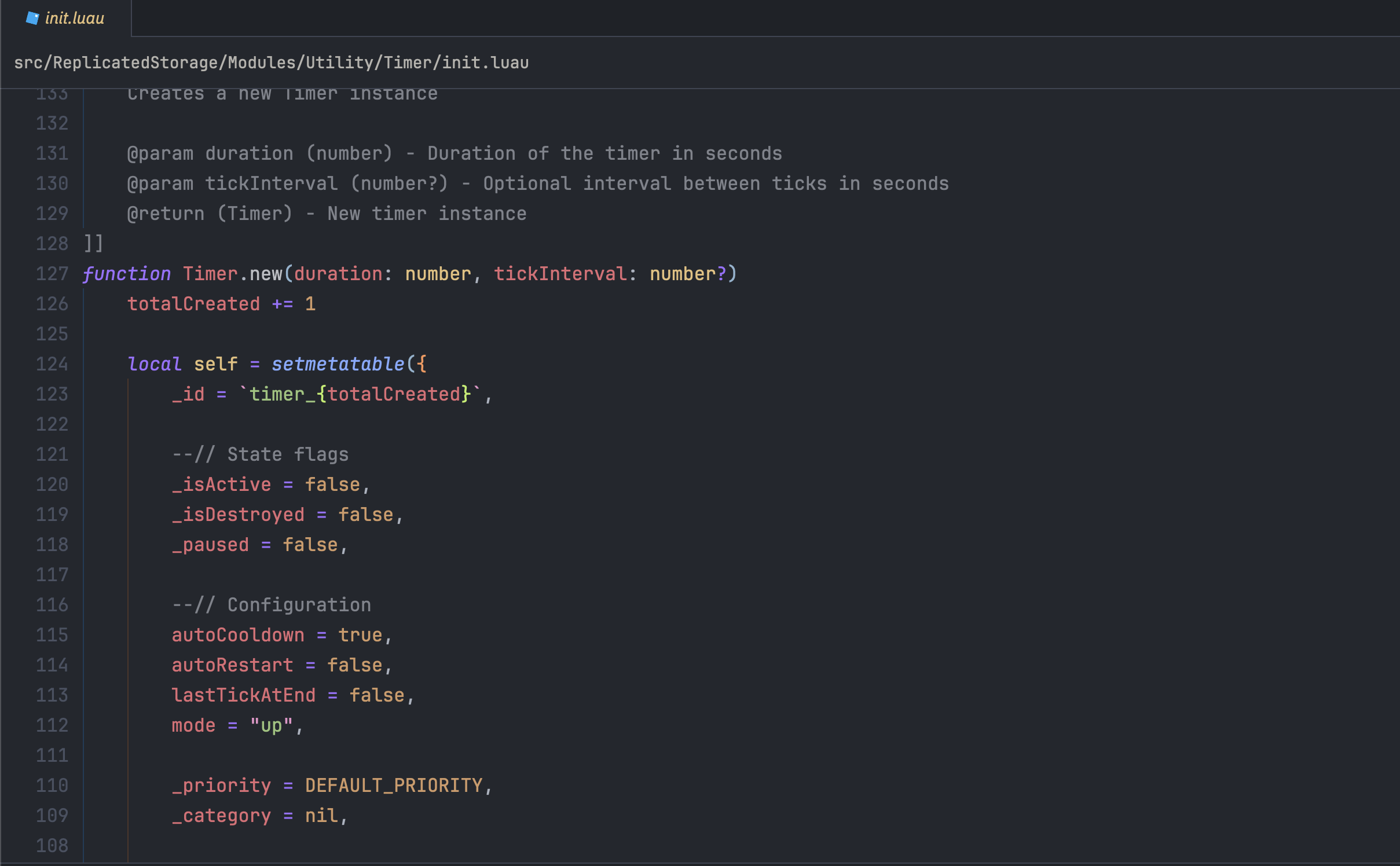The width and height of the screenshot is (1400, 866).
Task: Click the closing ']]' comment bracket on line 128
Action: [94, 244]
